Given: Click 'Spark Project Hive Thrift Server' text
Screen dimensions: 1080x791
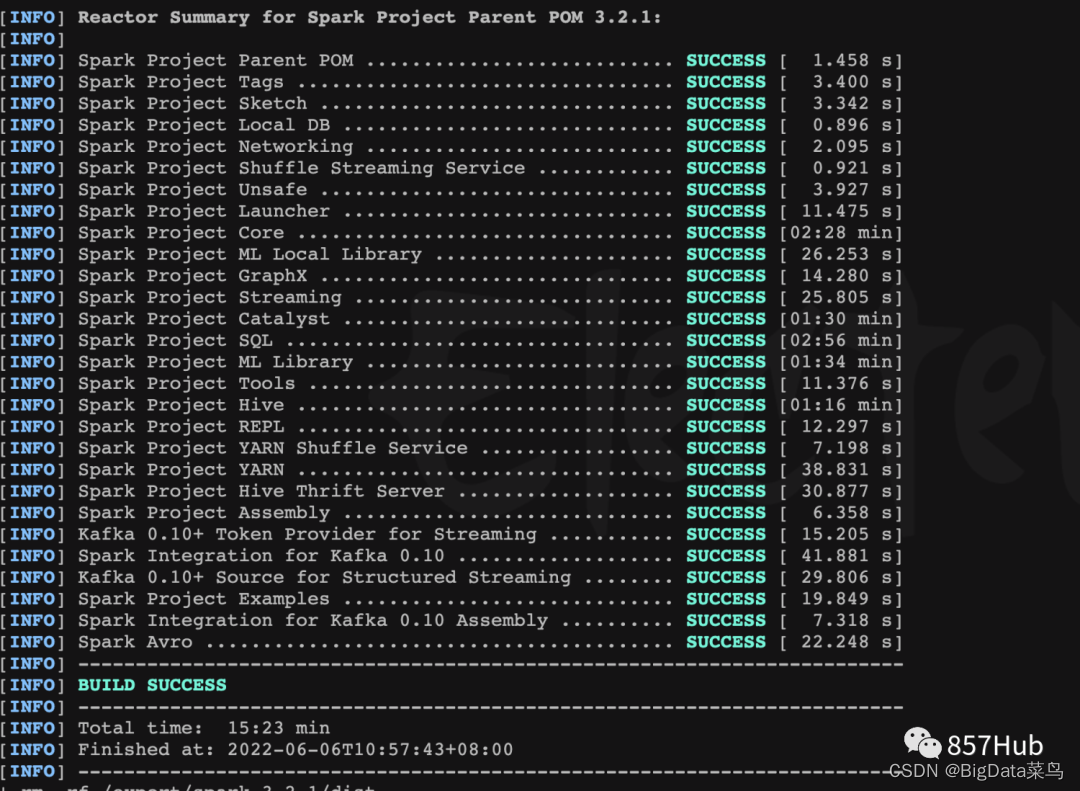Looking at the screenshot, I should coord(261,491).
